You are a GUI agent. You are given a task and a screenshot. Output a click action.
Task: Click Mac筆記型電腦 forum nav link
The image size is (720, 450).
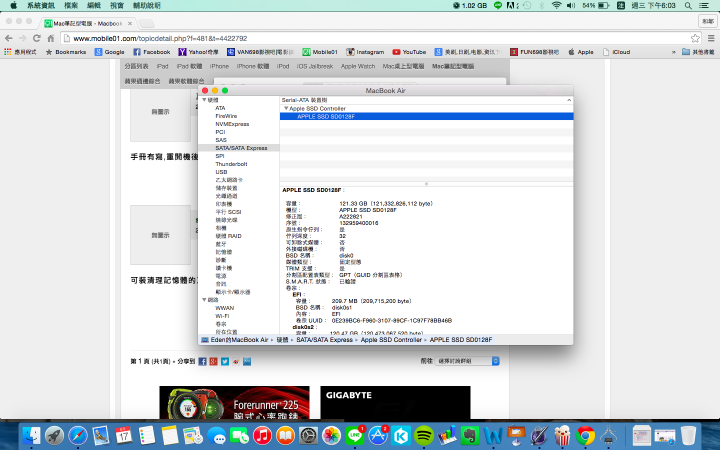click(x=453, y=66)
